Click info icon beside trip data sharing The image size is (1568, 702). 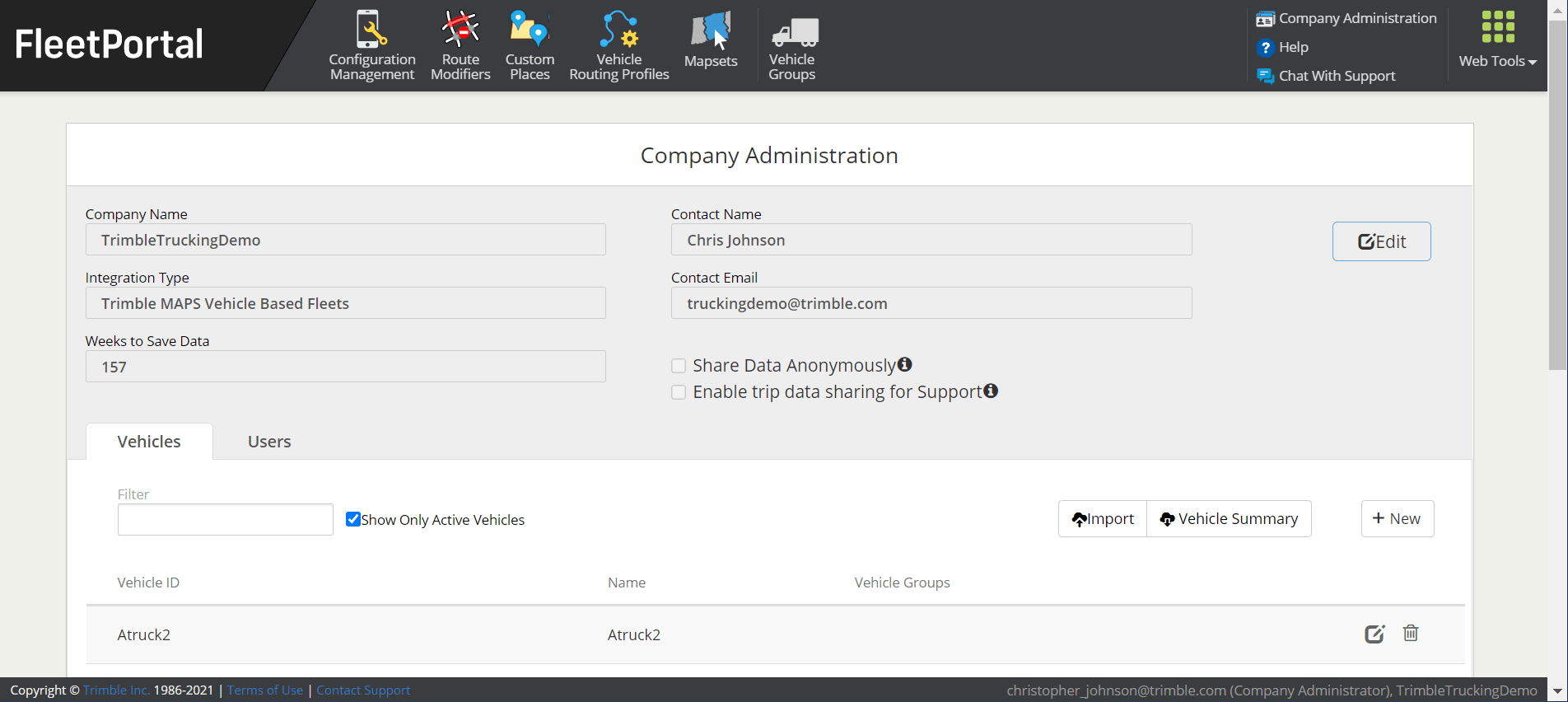pos(991,391)
